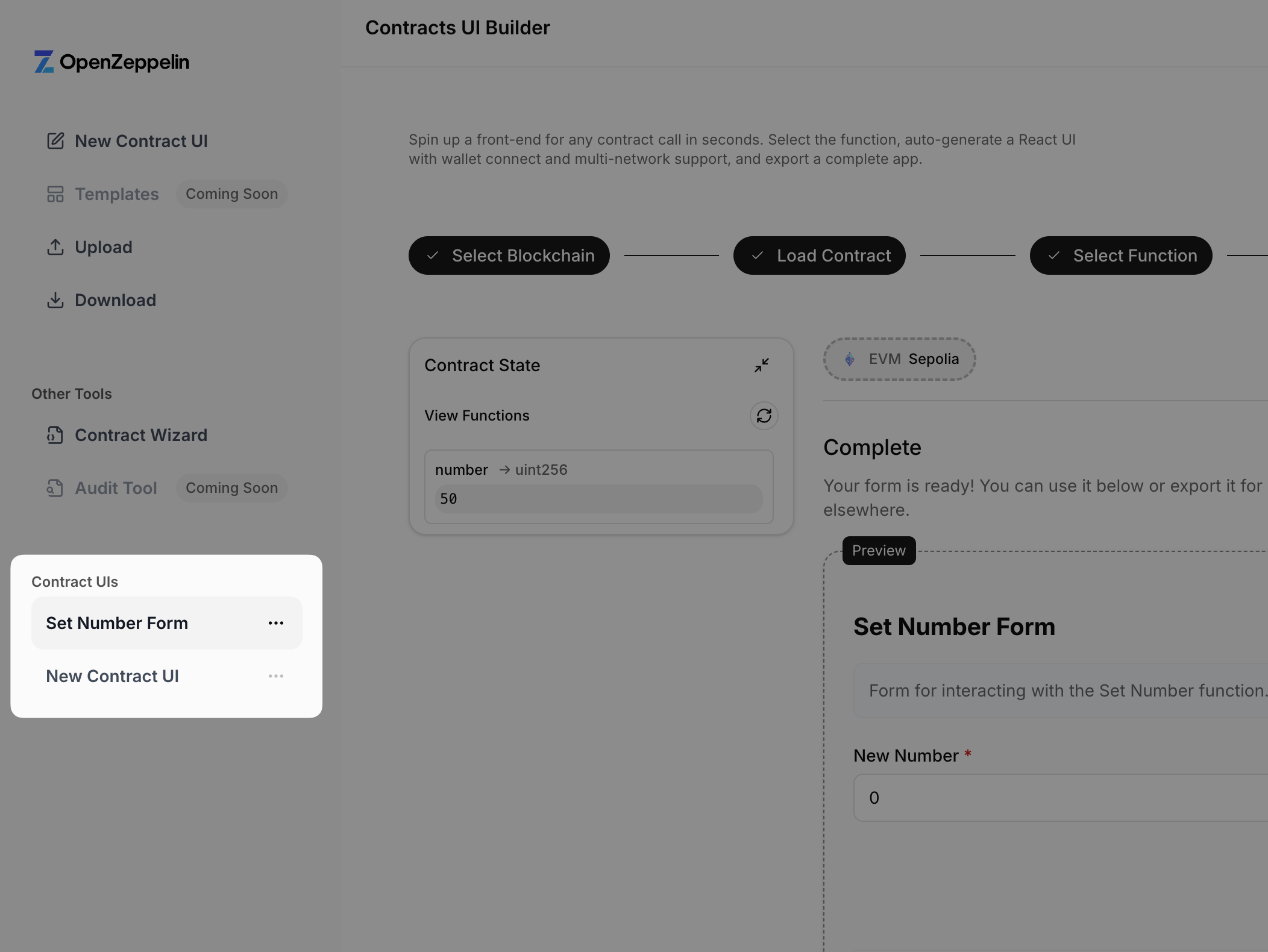Select the New Contract UI pencil icon

tap(55, 140)
